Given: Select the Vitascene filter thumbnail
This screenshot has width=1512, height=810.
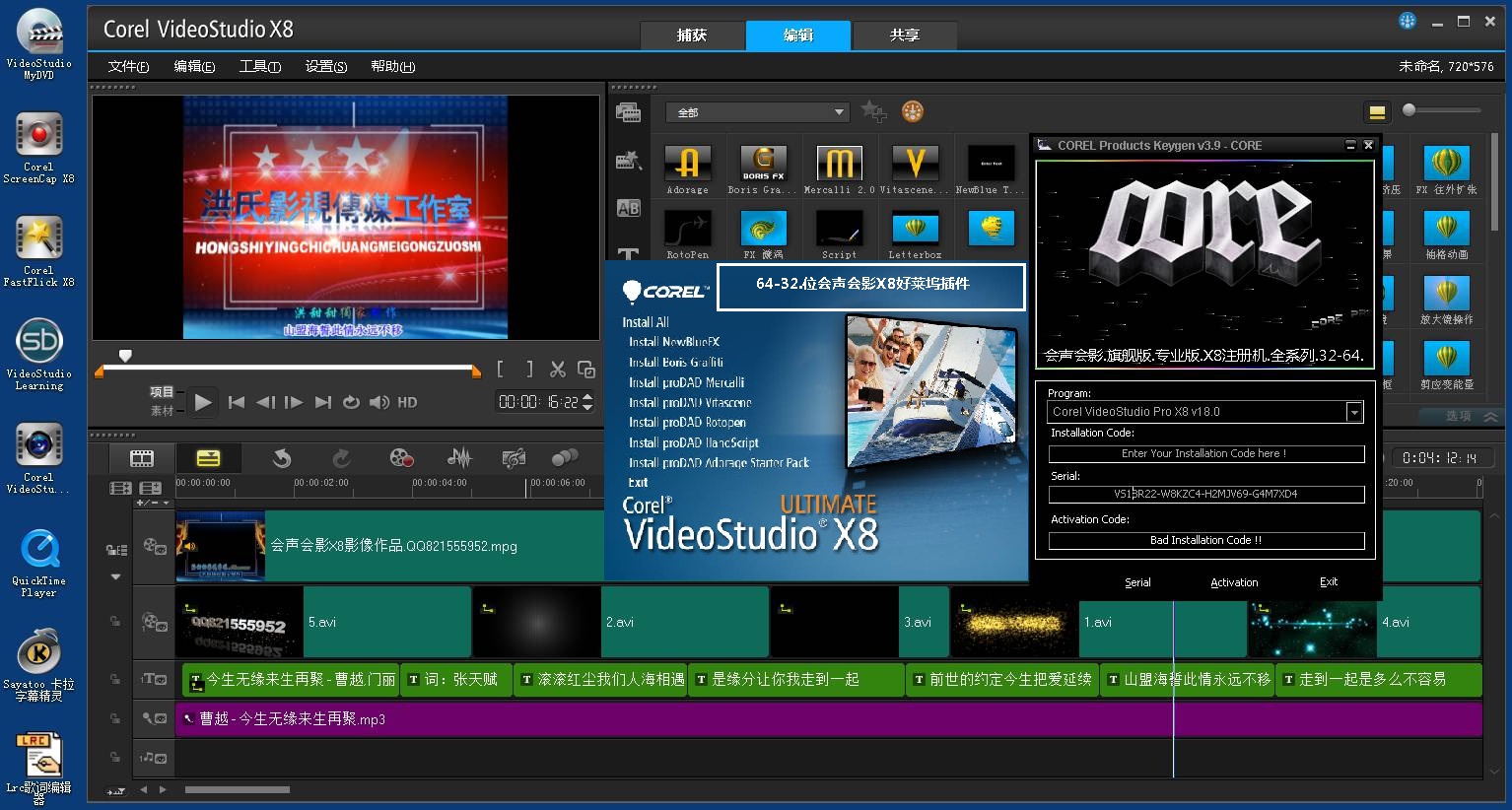Looking at the screenshot, I should (x=915, y=163).
